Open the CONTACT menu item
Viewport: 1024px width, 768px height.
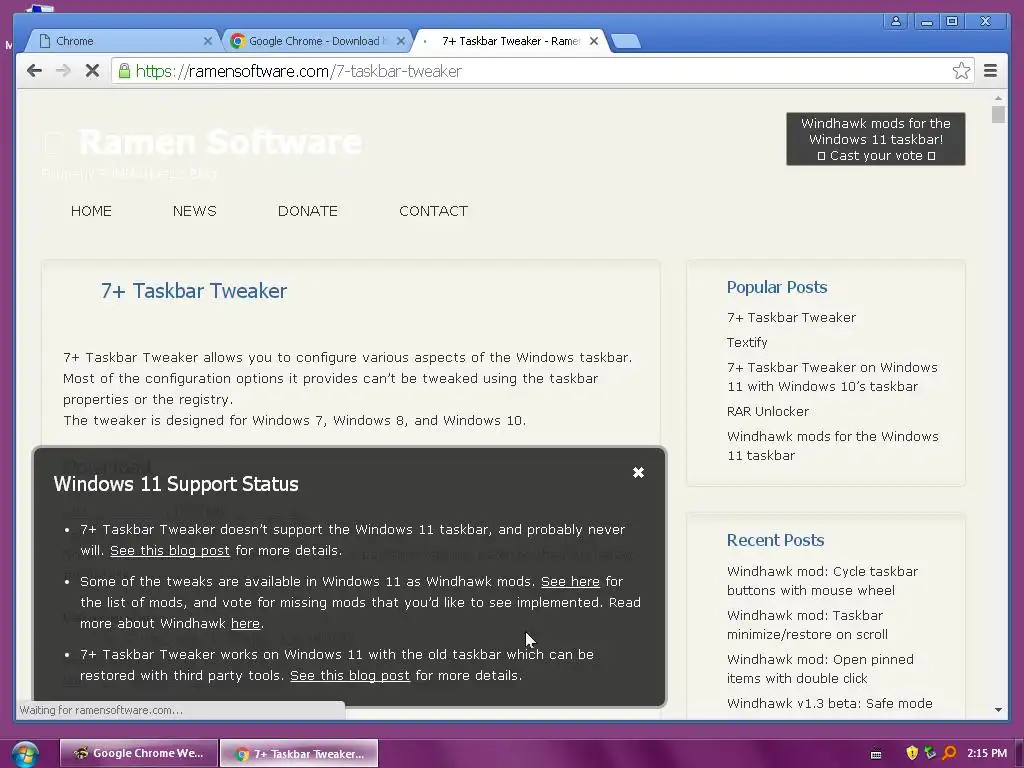pos(434,211)
